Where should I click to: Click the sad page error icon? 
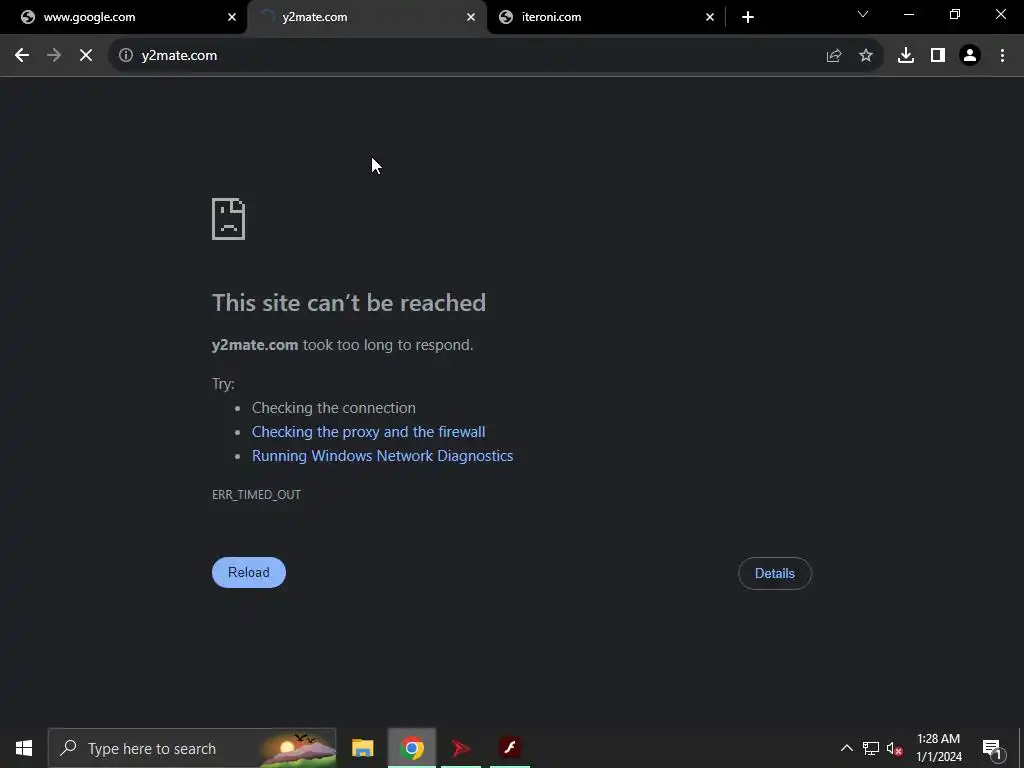[x=229, y=219]
